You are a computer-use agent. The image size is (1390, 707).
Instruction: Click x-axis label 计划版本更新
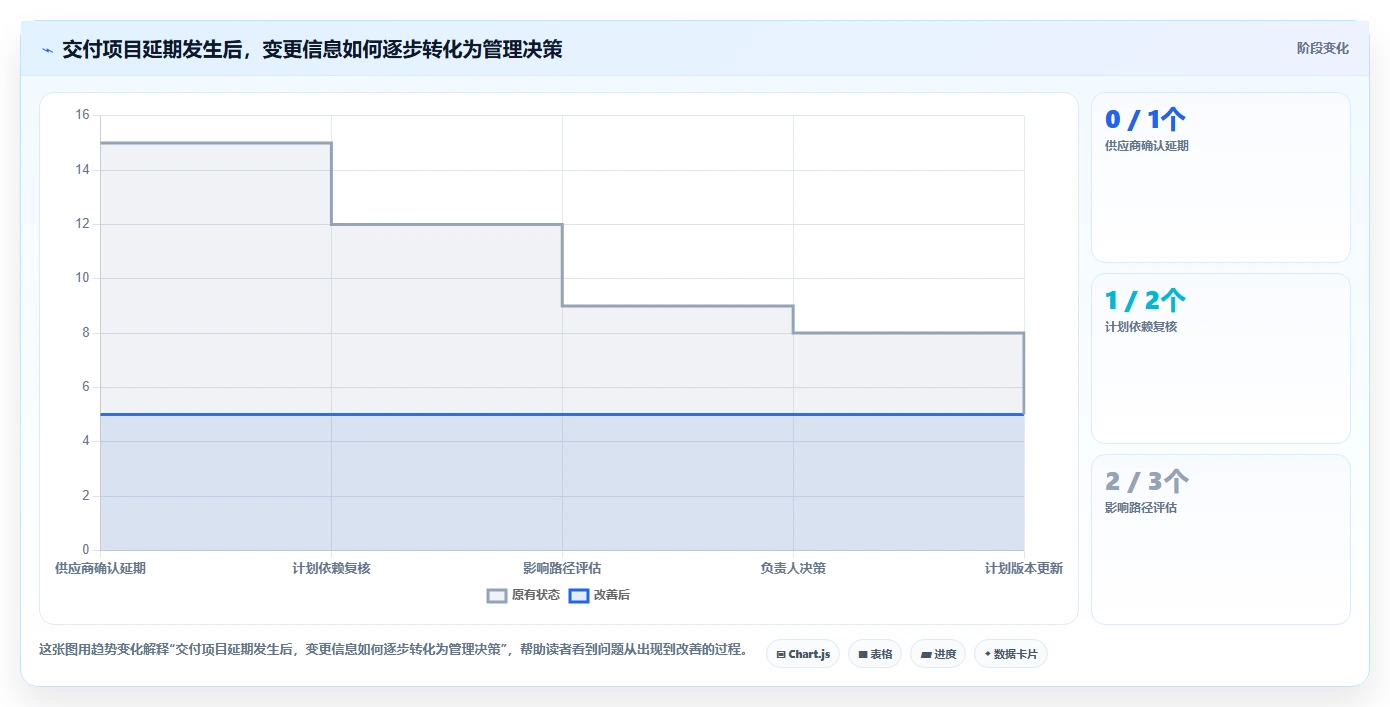tap(1024, 568)
